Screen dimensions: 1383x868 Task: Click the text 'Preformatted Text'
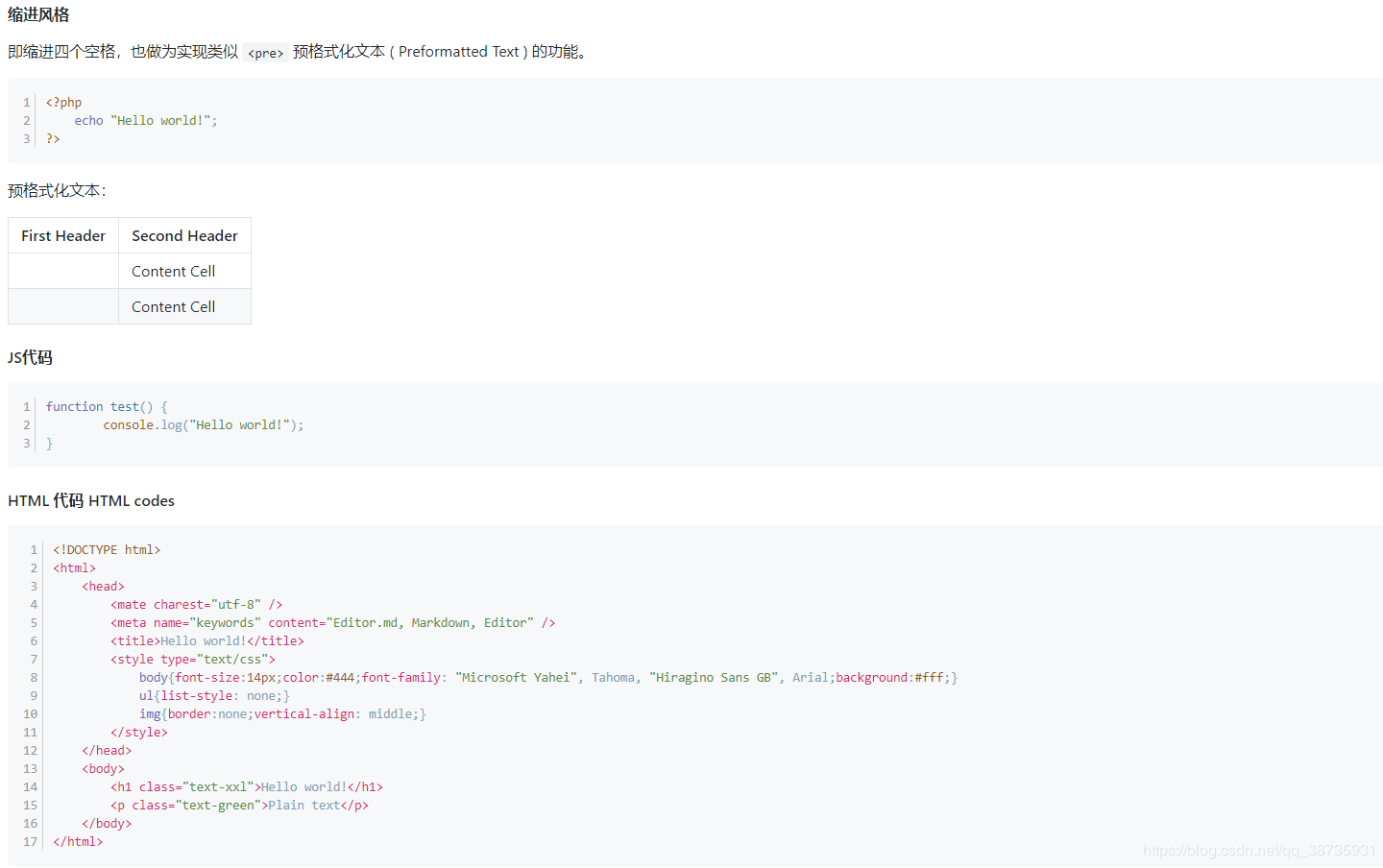tap(459, 52)
